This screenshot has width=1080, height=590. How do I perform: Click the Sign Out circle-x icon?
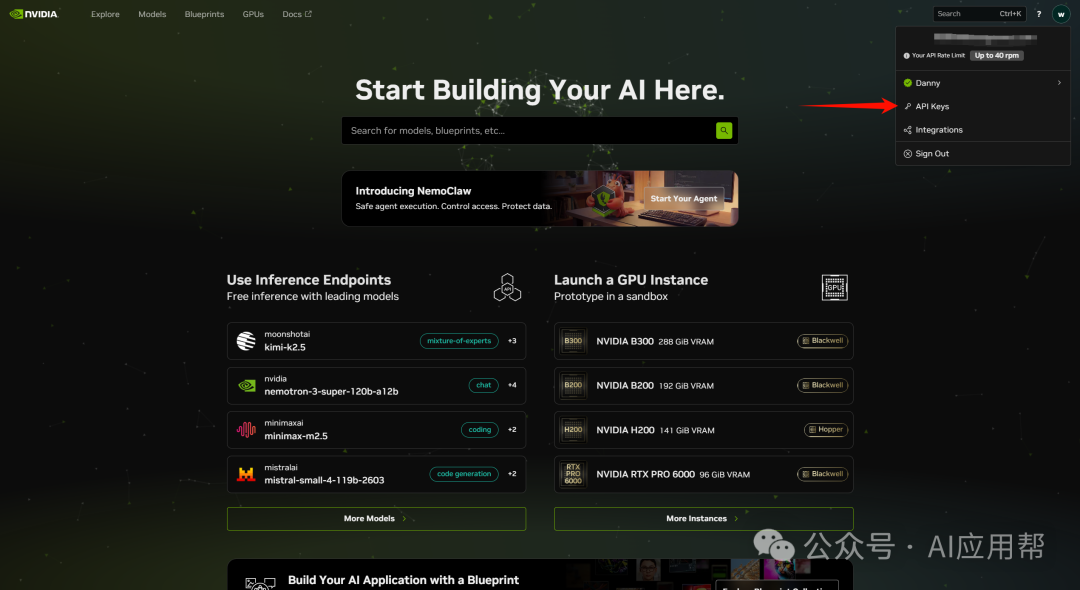908,154
